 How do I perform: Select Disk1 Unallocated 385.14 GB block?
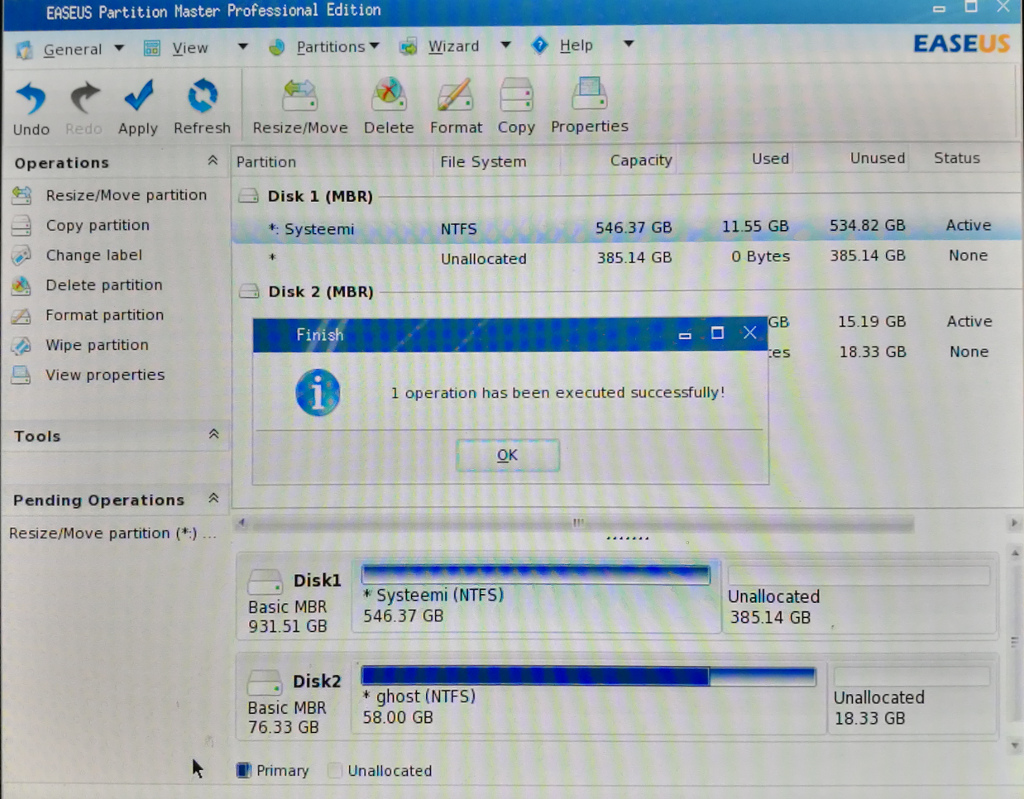[x=859, y=596]
